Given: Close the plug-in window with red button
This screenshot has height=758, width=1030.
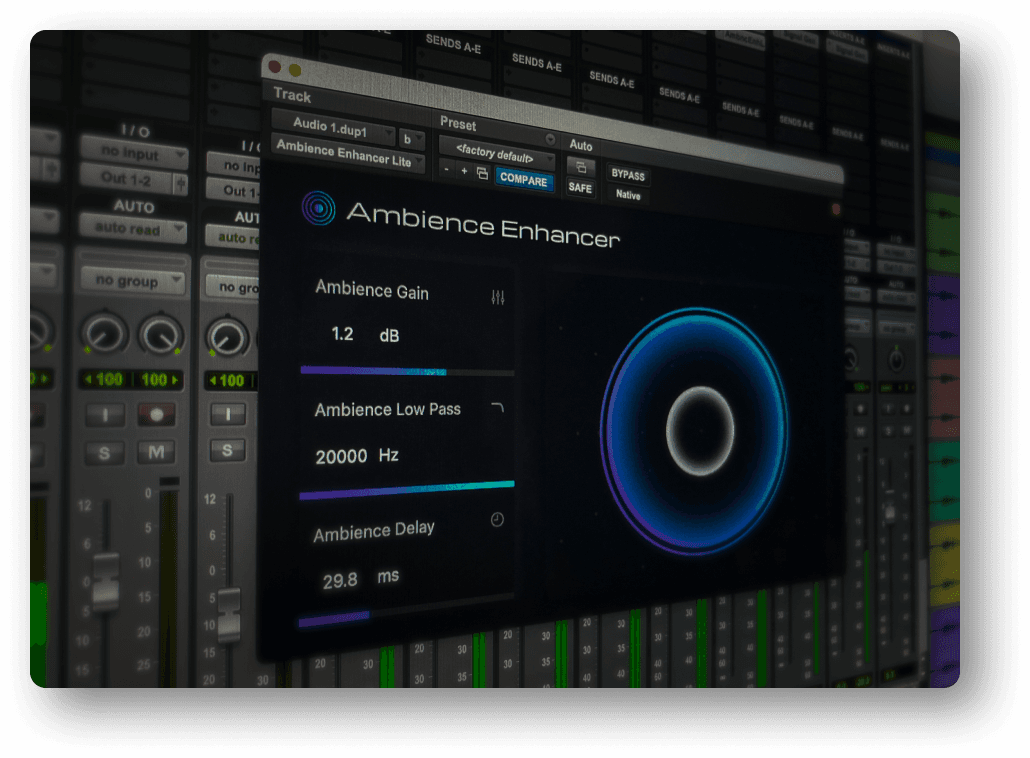Looking at the screenshot, I should [275, 66].
